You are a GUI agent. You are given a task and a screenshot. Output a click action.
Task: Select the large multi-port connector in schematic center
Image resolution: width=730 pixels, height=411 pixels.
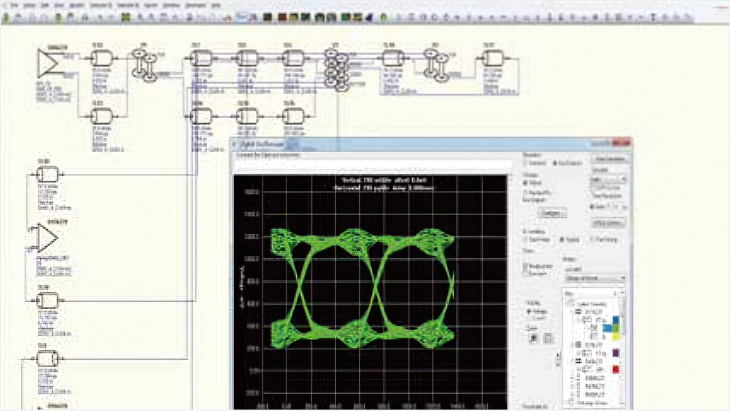[x=334, y=68]
